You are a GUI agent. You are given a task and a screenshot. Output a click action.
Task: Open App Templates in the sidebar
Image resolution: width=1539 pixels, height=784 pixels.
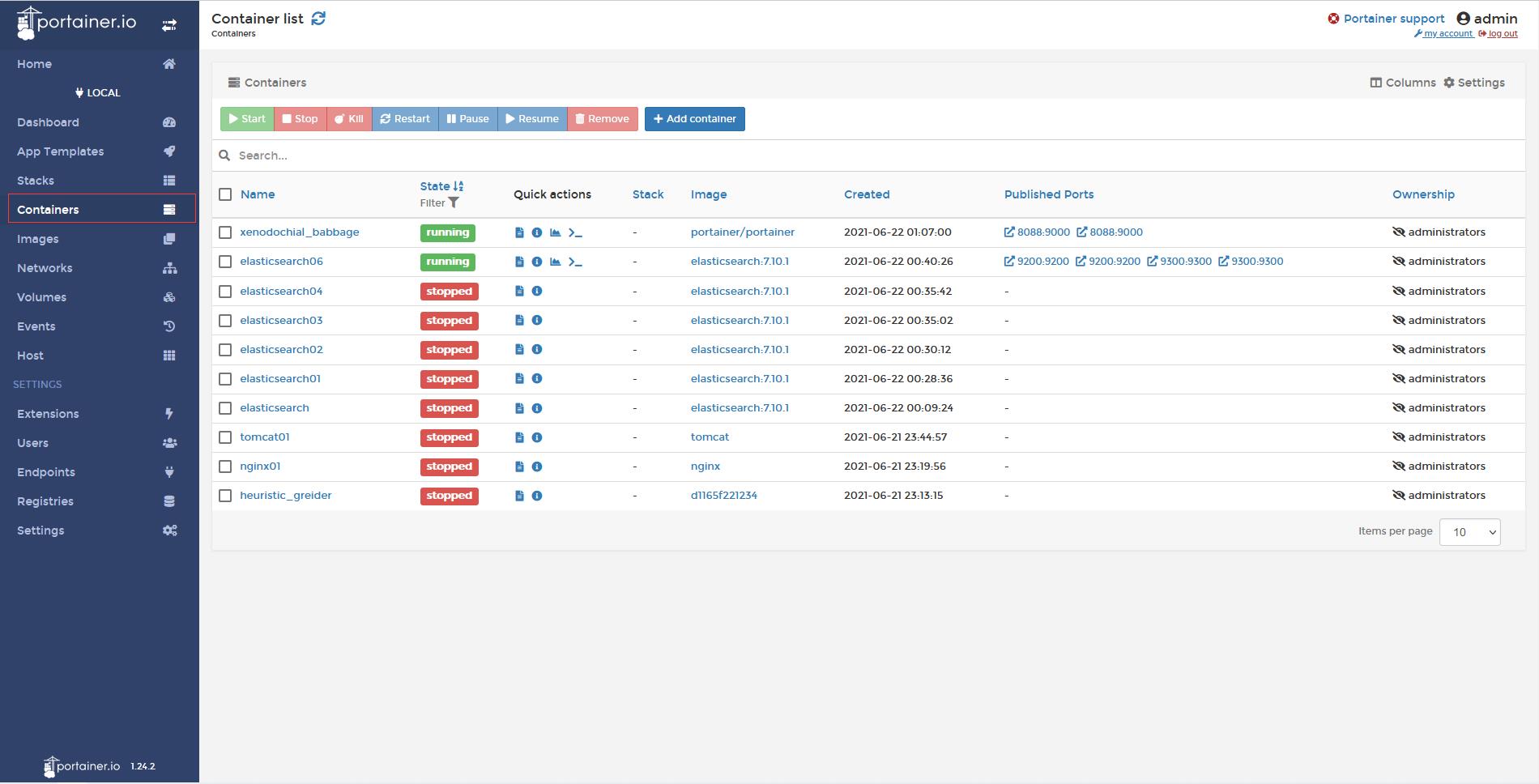tap(100, 151)
